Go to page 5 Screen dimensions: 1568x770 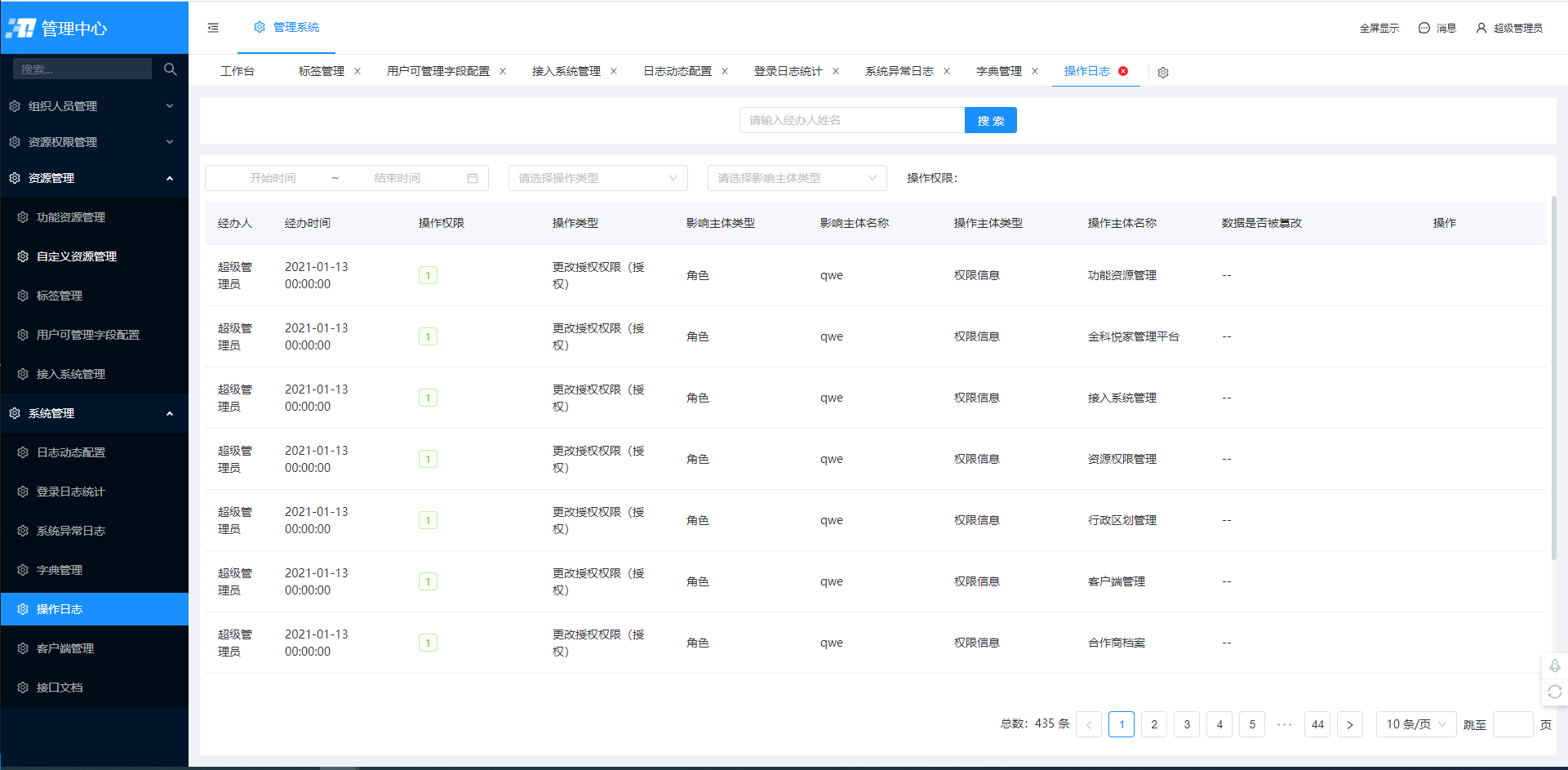pyautogui.click(x=1252, y=724)
